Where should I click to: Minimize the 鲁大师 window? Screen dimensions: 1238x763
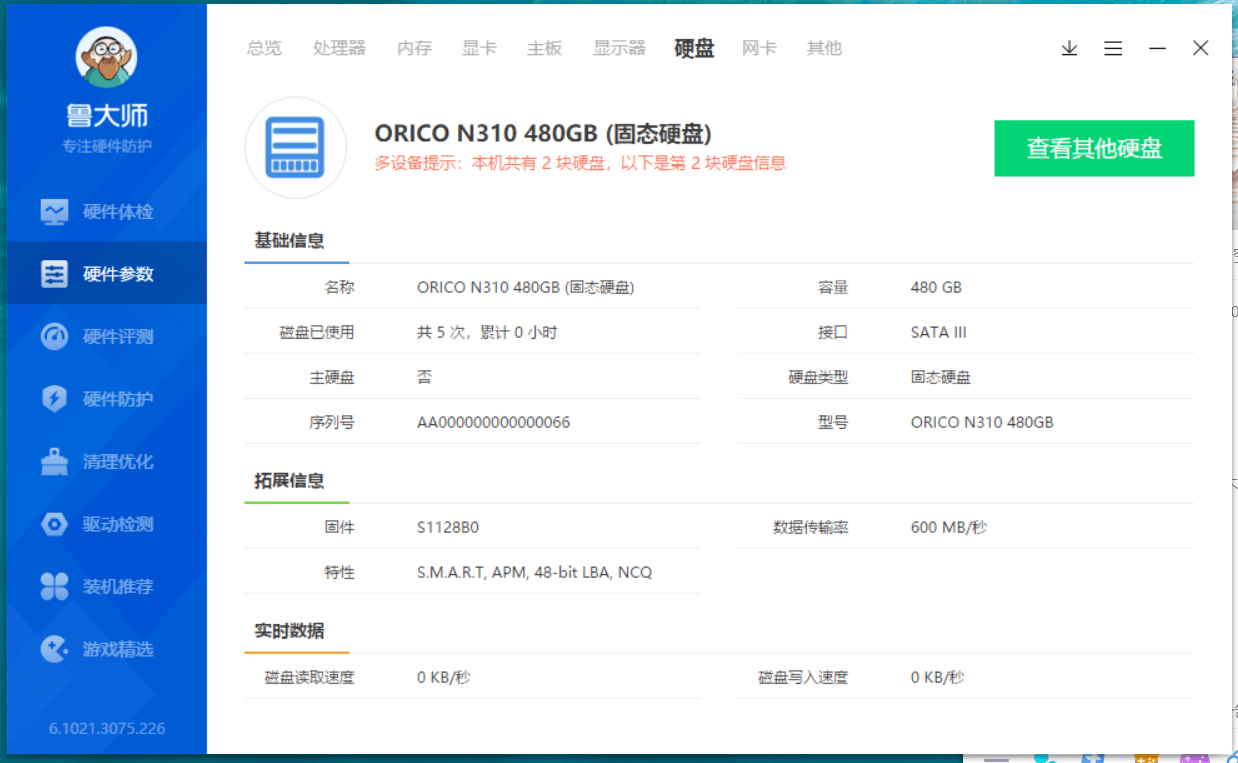pos(1157,48)
